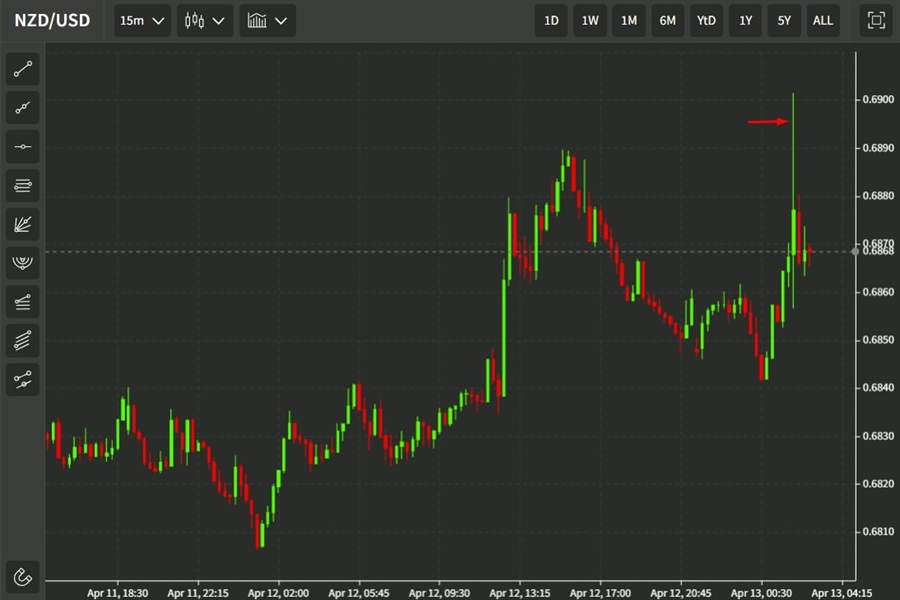Screen dimensions: 900x600
Task: Select the parallel channel drawing tool
Action: coord(22,301)
